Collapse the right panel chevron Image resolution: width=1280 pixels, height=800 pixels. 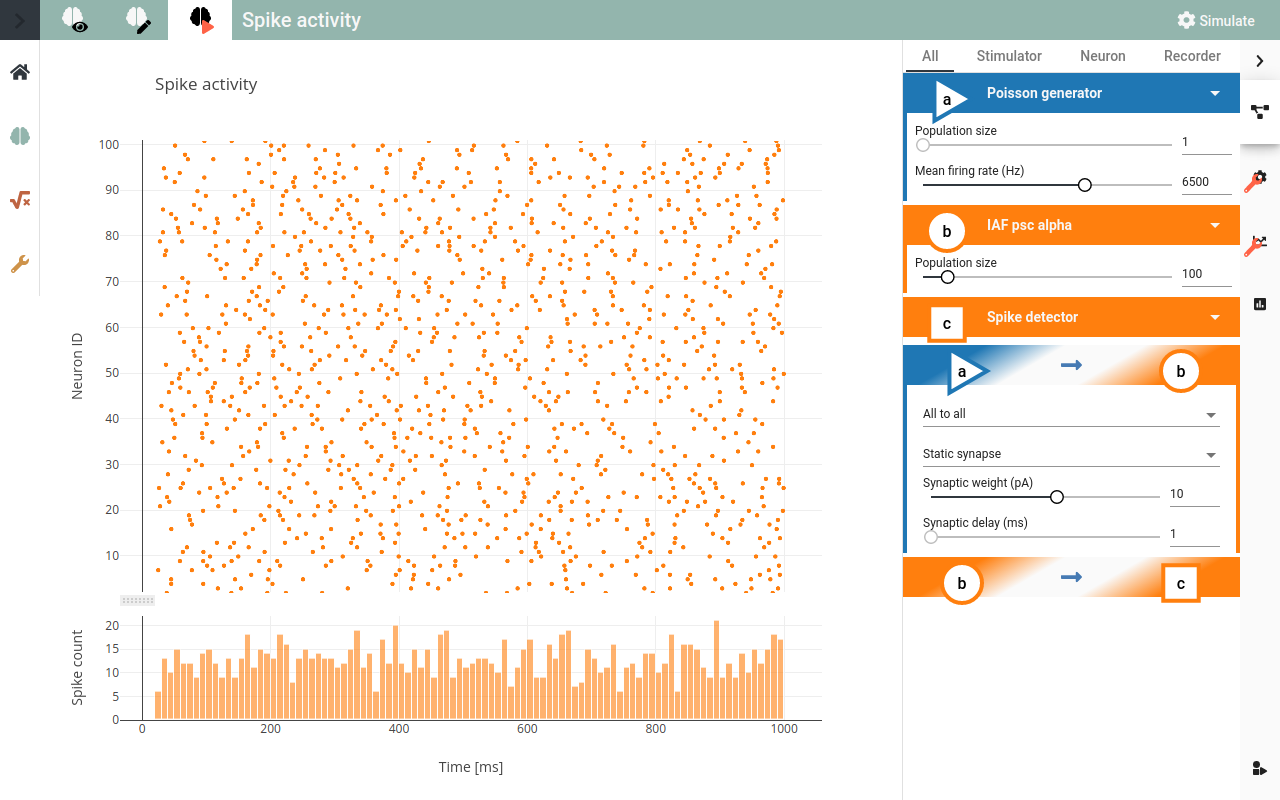1260,61
